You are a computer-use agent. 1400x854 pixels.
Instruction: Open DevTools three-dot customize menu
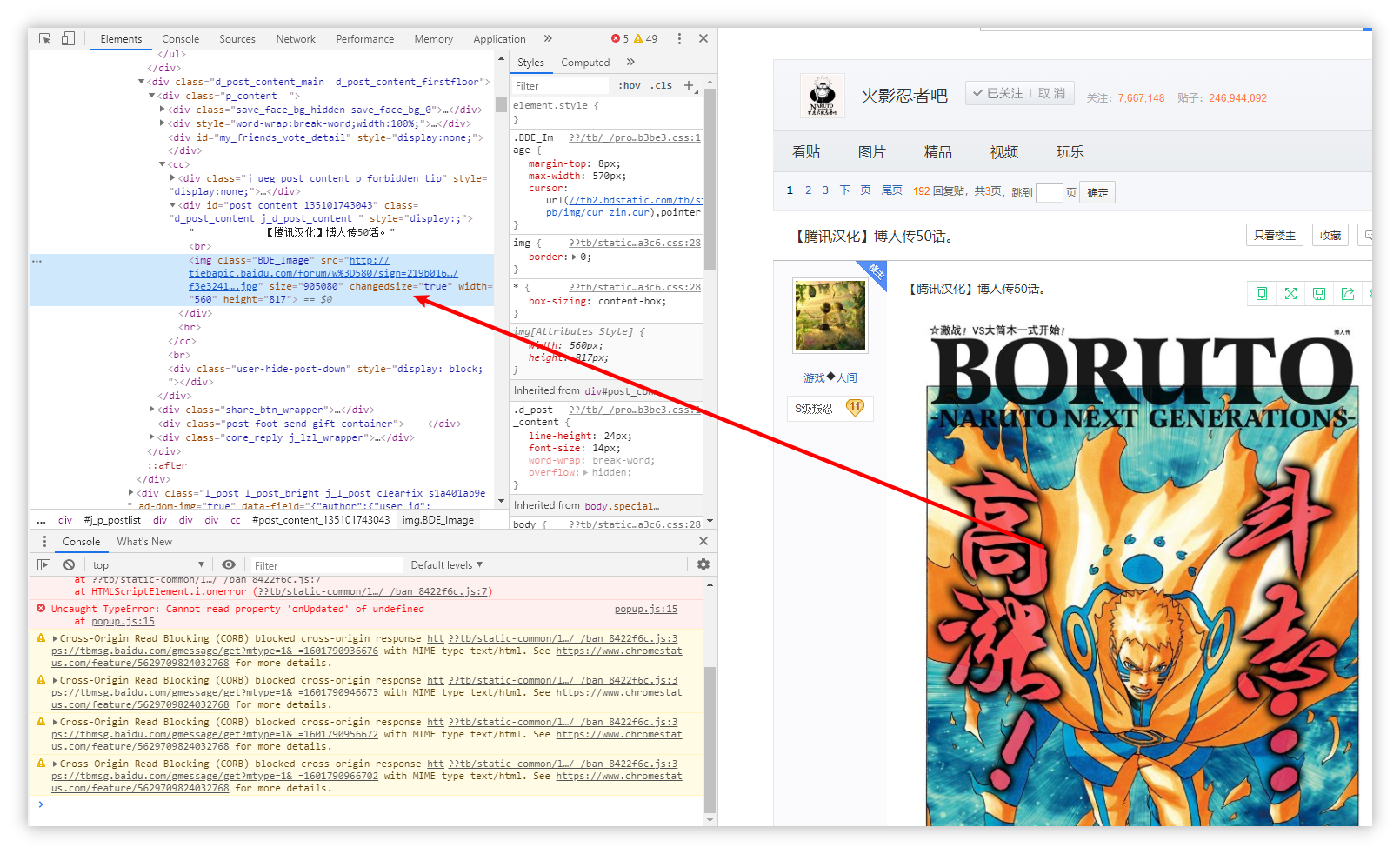pos(679,38)
